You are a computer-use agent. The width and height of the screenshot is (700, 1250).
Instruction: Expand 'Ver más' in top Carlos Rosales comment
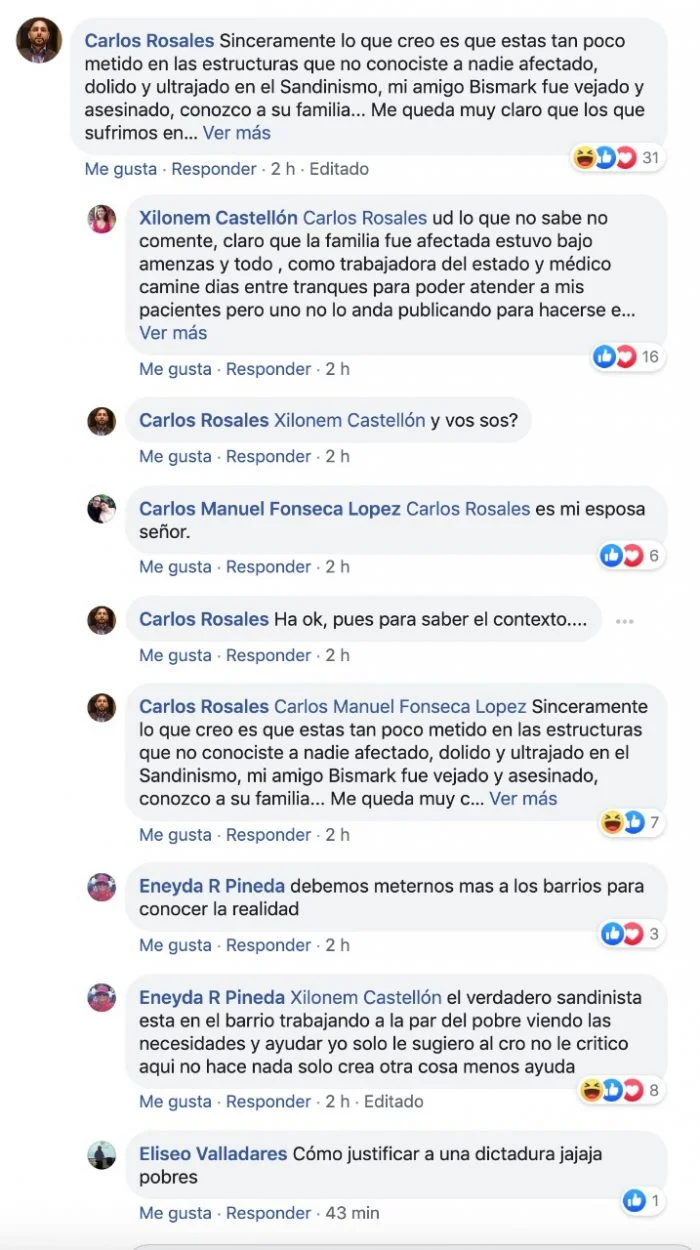pos(237,132)
